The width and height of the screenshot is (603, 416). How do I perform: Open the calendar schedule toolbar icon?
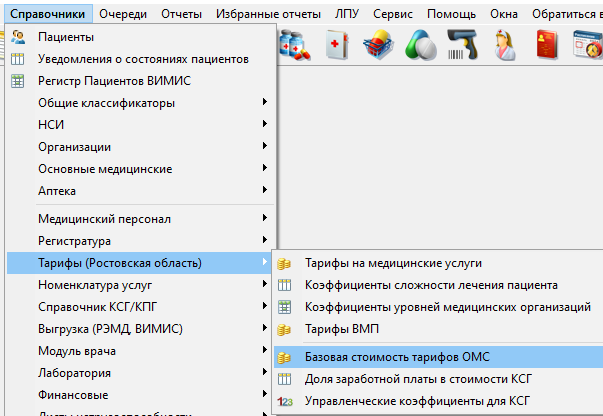point(587,44)
